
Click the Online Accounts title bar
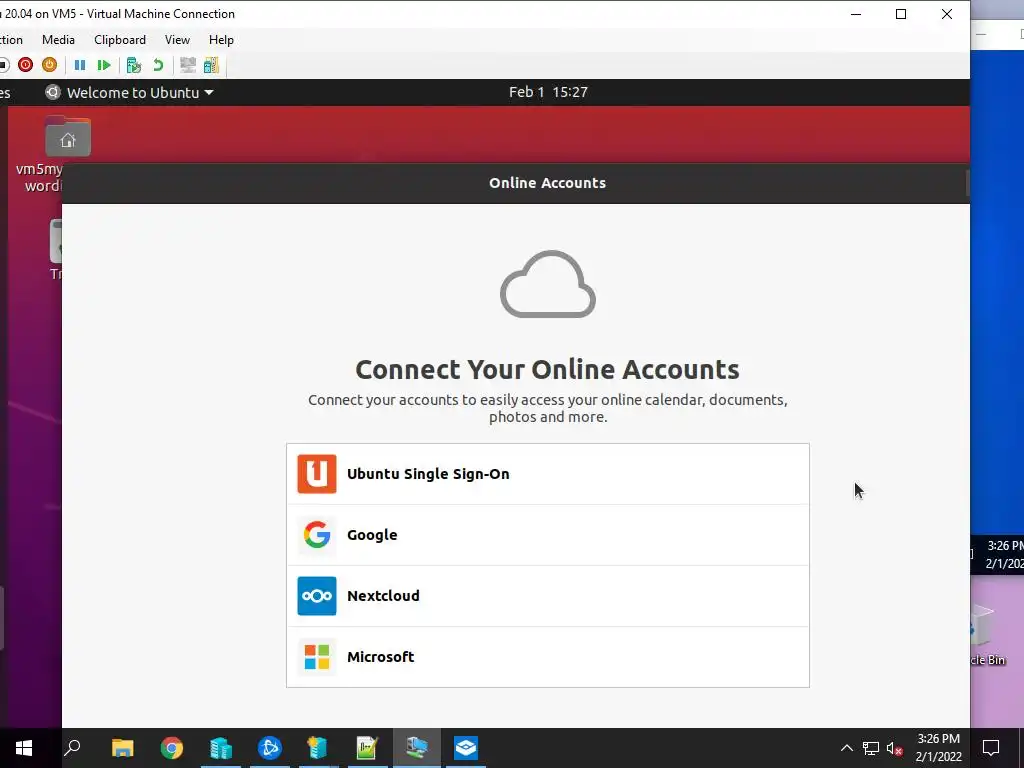[x=515, y=183]
